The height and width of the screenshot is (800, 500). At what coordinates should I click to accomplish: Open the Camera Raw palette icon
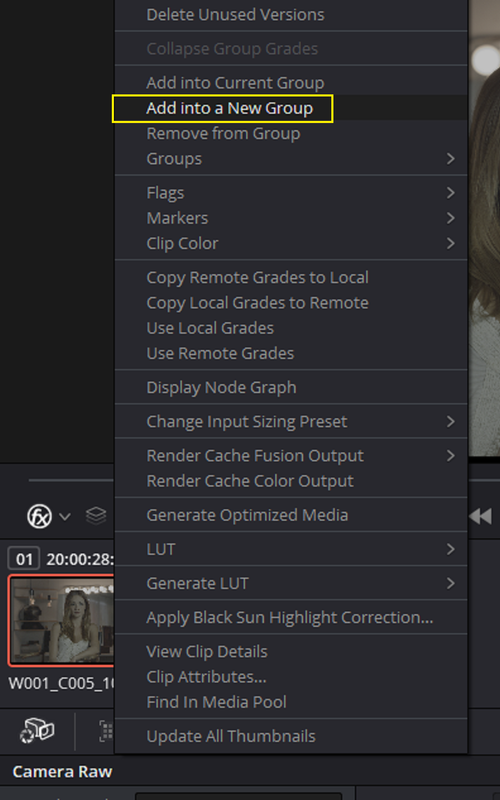coord(37,731)
